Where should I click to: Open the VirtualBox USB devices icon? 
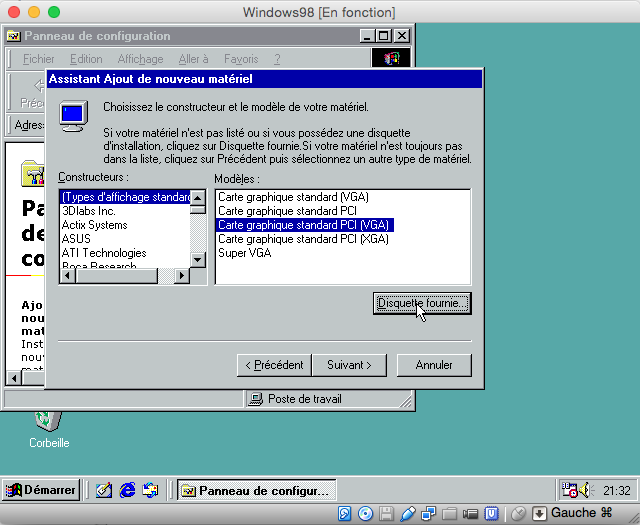click(x=407, y=514)
